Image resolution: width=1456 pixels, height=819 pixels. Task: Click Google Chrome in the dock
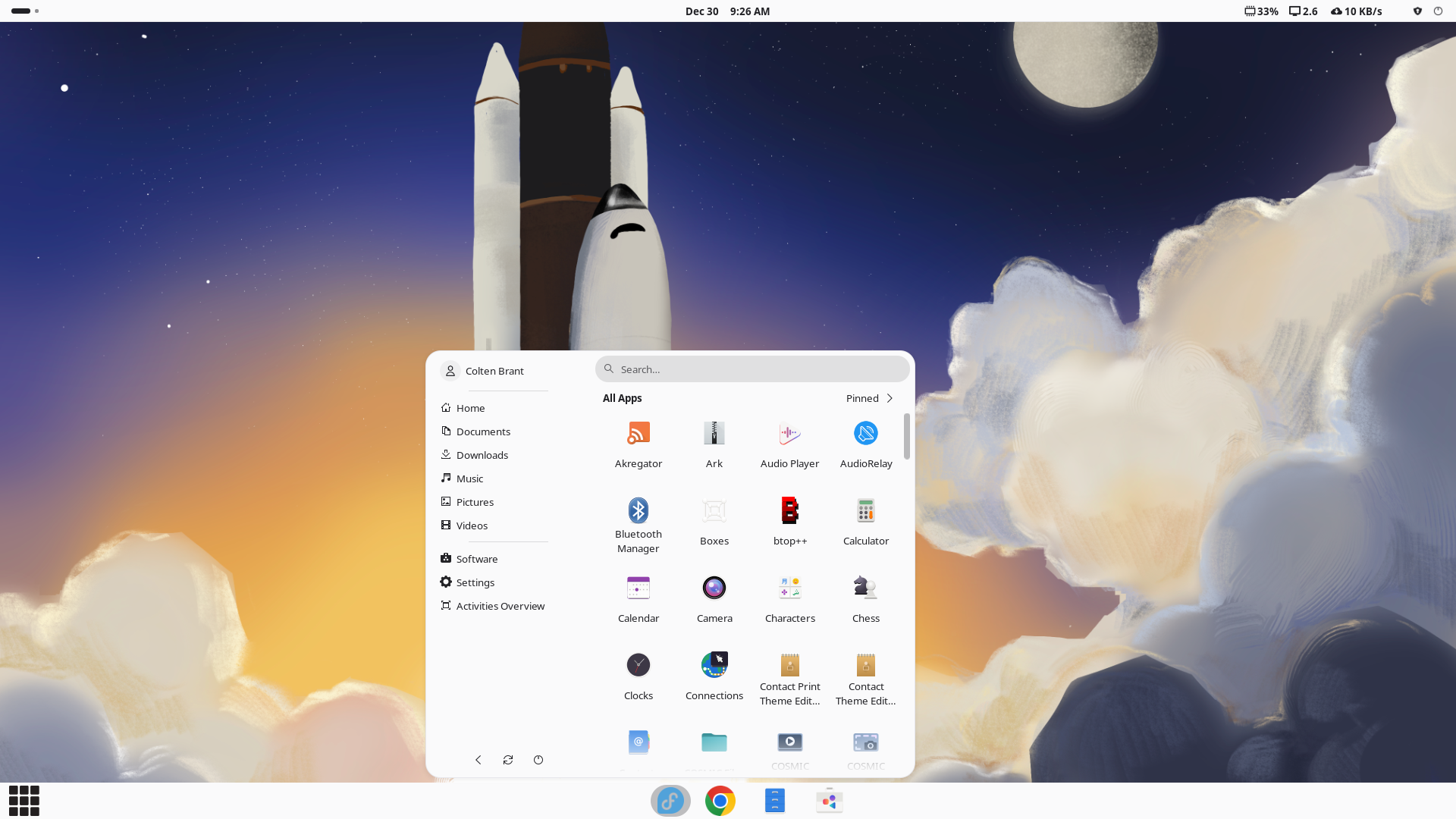point(720,801)
